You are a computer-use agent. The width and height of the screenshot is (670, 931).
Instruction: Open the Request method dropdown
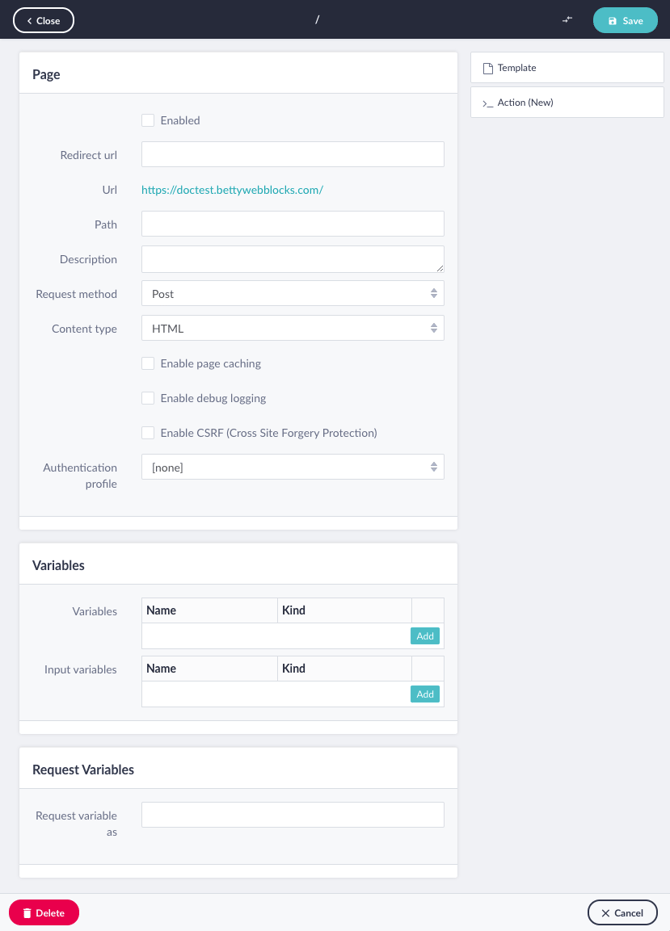point(293,293)
